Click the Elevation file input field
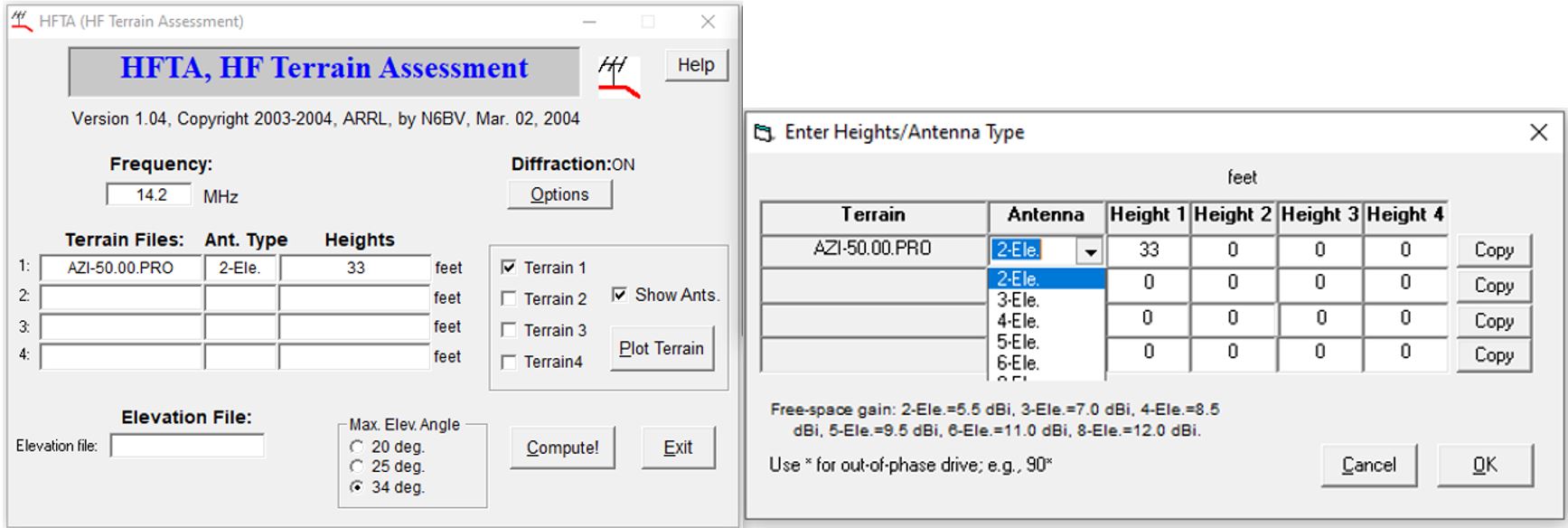 click(x=188, y=446)
